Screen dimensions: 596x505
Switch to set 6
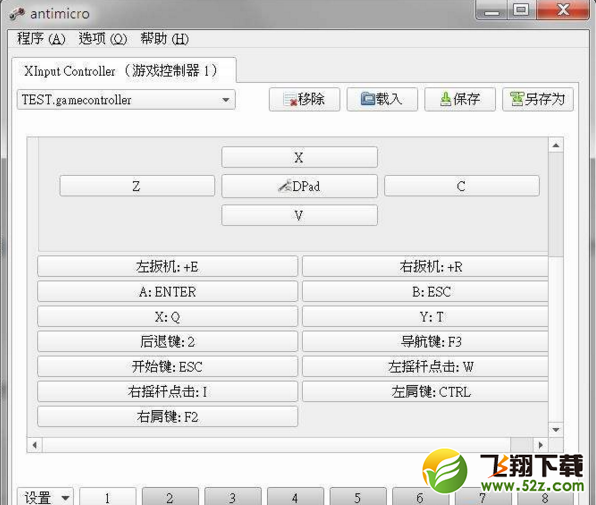(x=420, y=497)
